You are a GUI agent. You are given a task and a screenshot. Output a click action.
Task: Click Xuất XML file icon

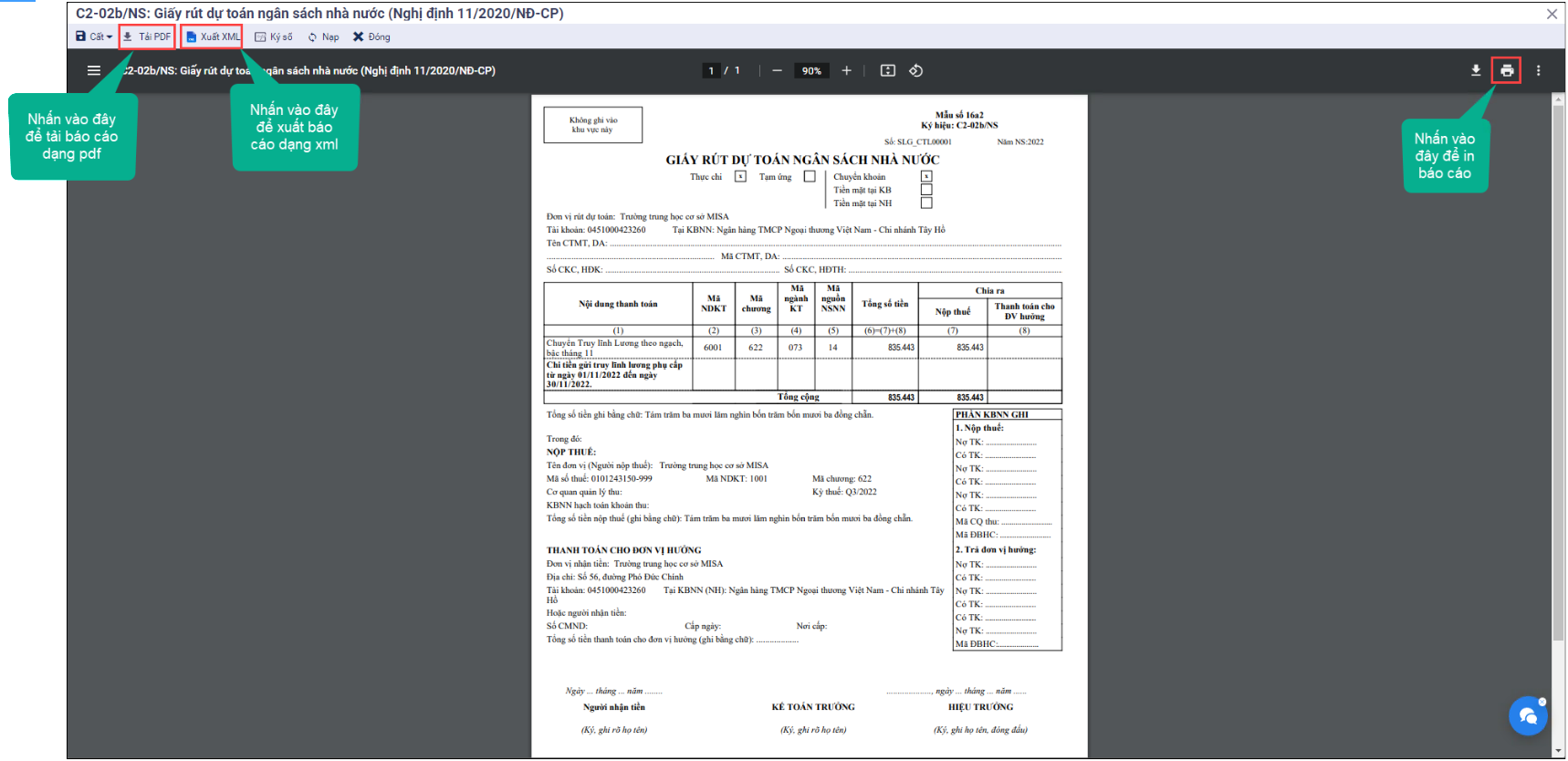(x=191, y=36)
